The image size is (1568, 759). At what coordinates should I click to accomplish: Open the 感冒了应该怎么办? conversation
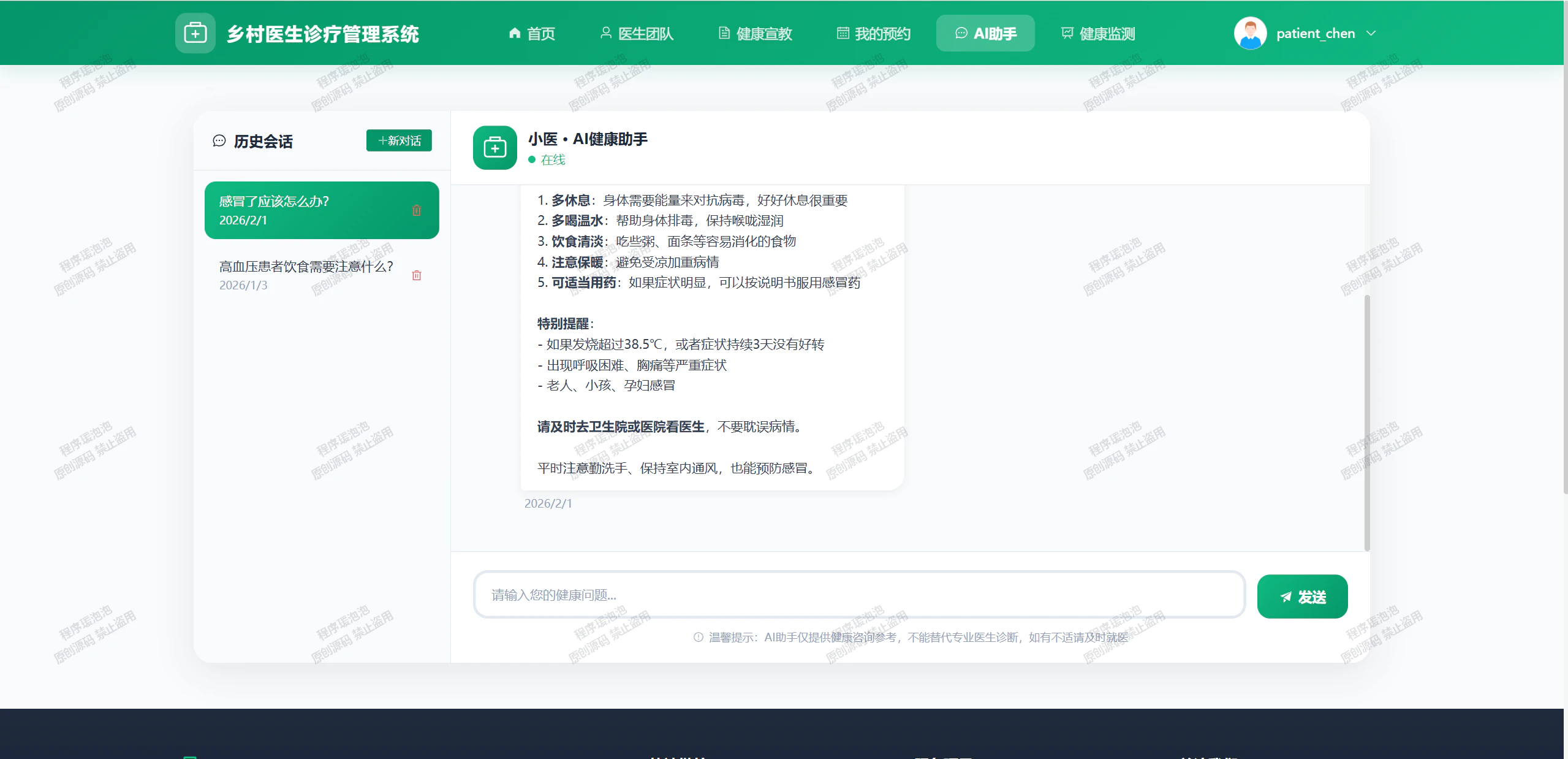[322, 210]
